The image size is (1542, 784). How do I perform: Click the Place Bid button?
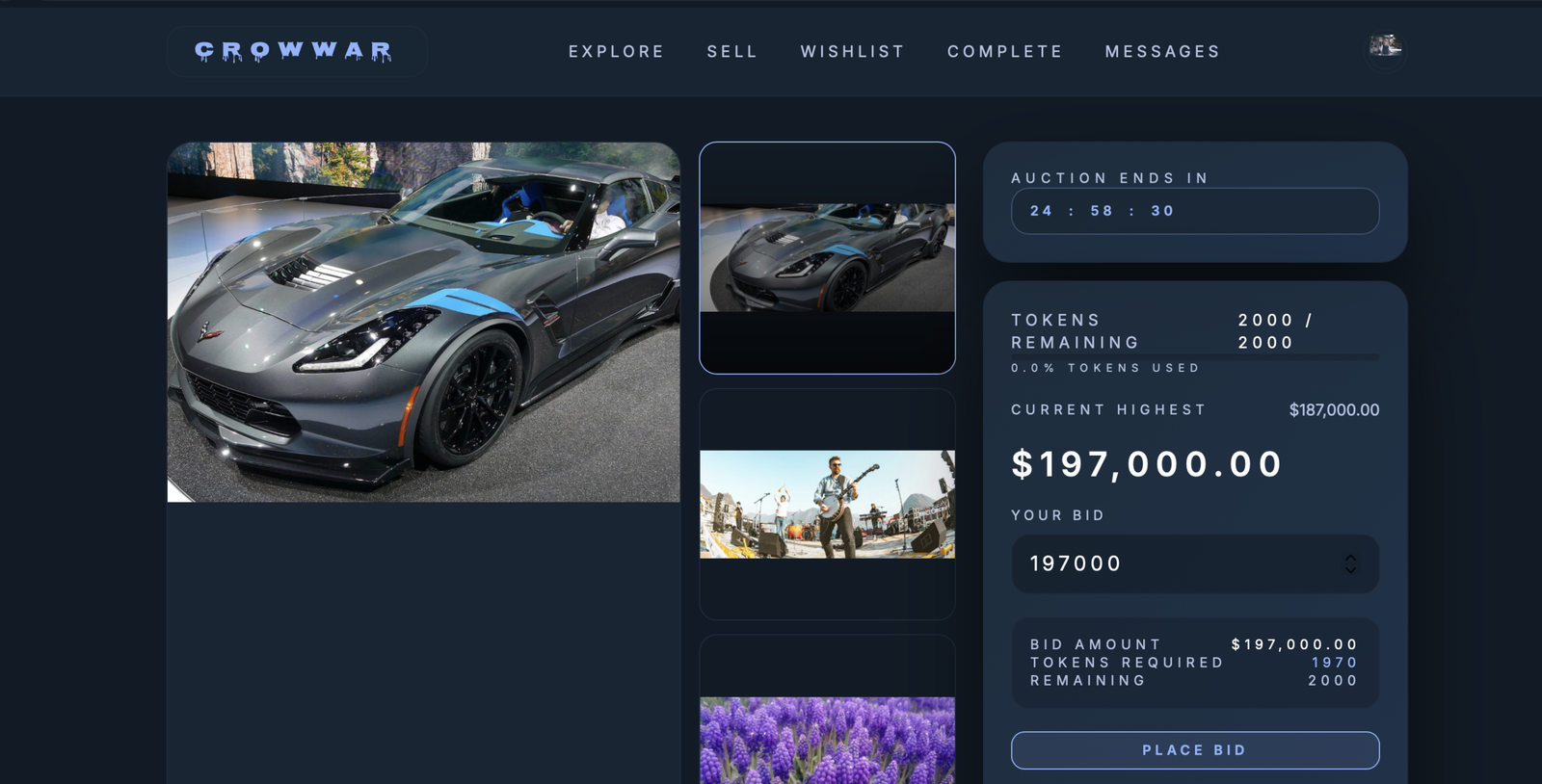click(1194, 750)
